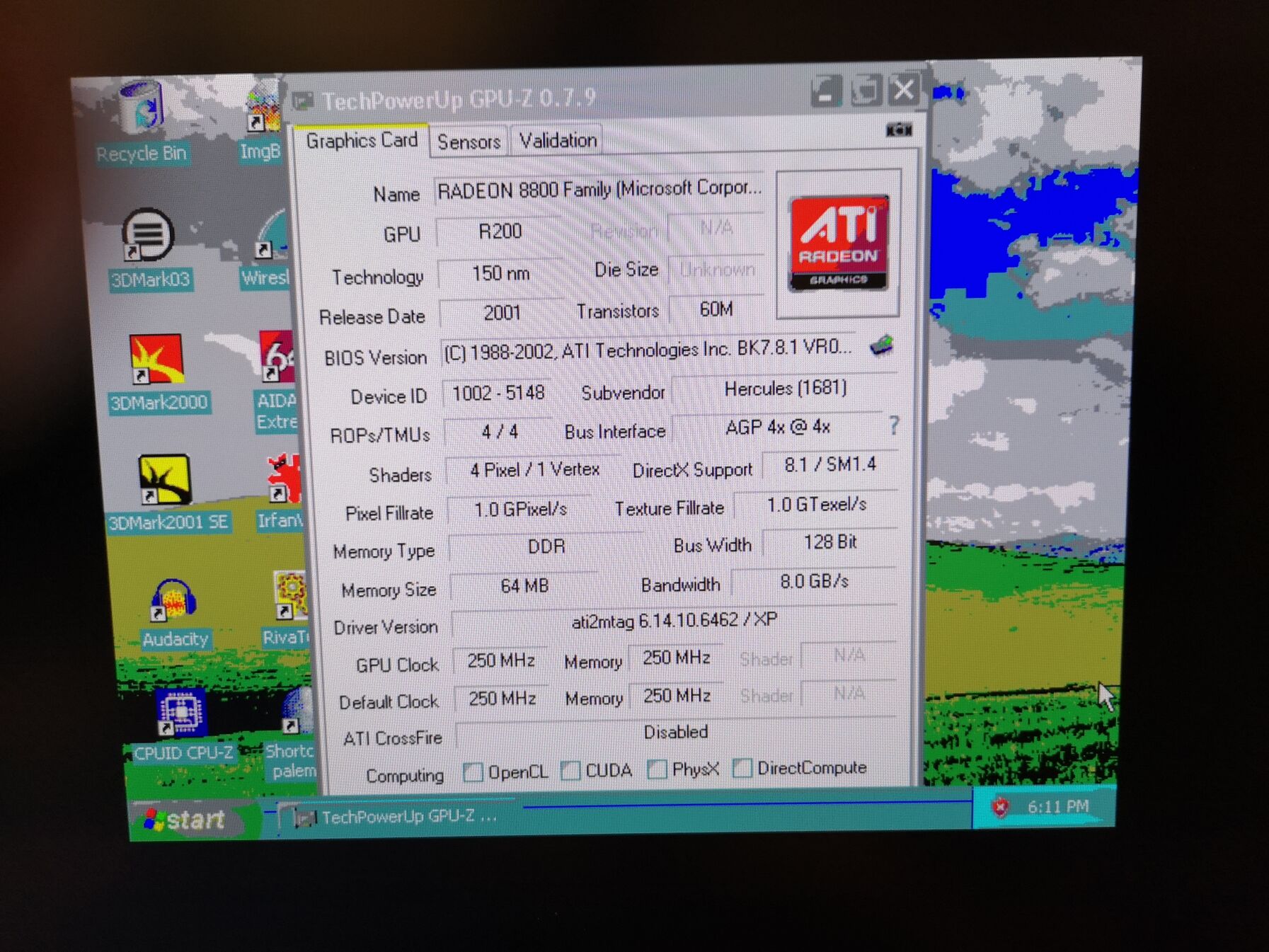Image resolution: width=1269 pixels, height=952 pixels.
Task: Click the ROPs/TMUs field 4 / 4
Action: 499,432
